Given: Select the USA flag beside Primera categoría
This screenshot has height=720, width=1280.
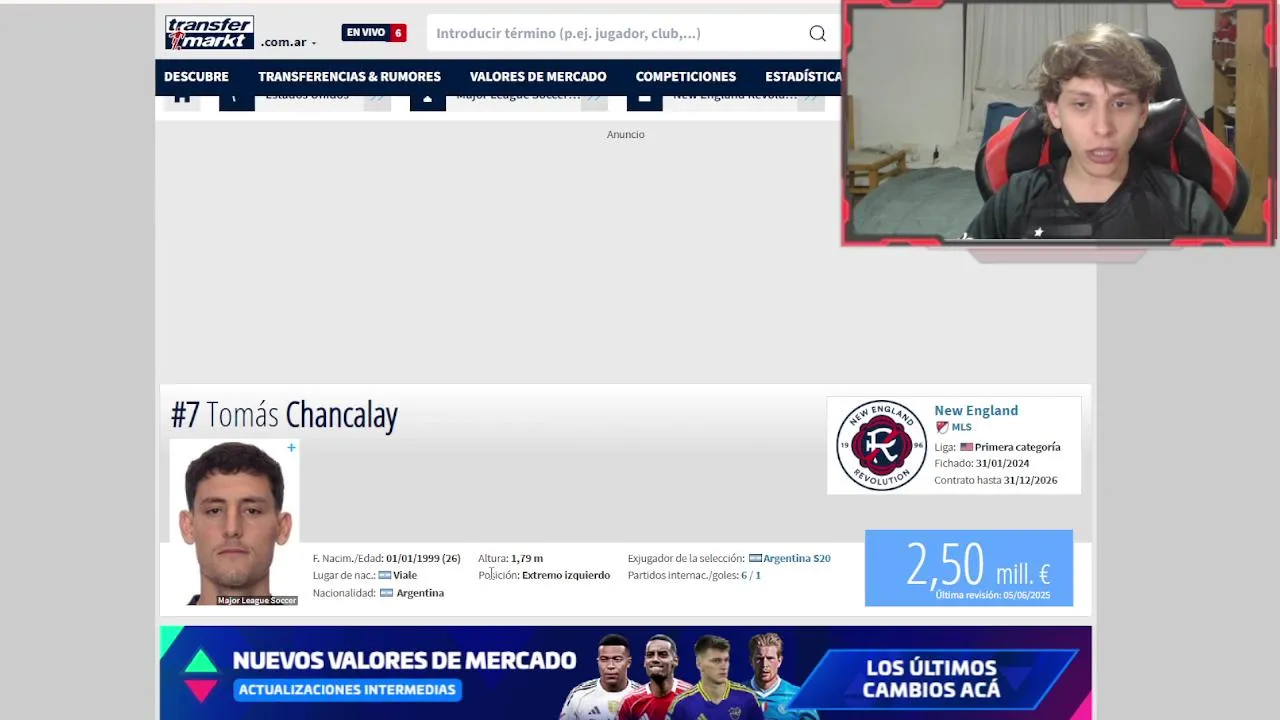Looking at the screenshot, I should coord(966,447).
